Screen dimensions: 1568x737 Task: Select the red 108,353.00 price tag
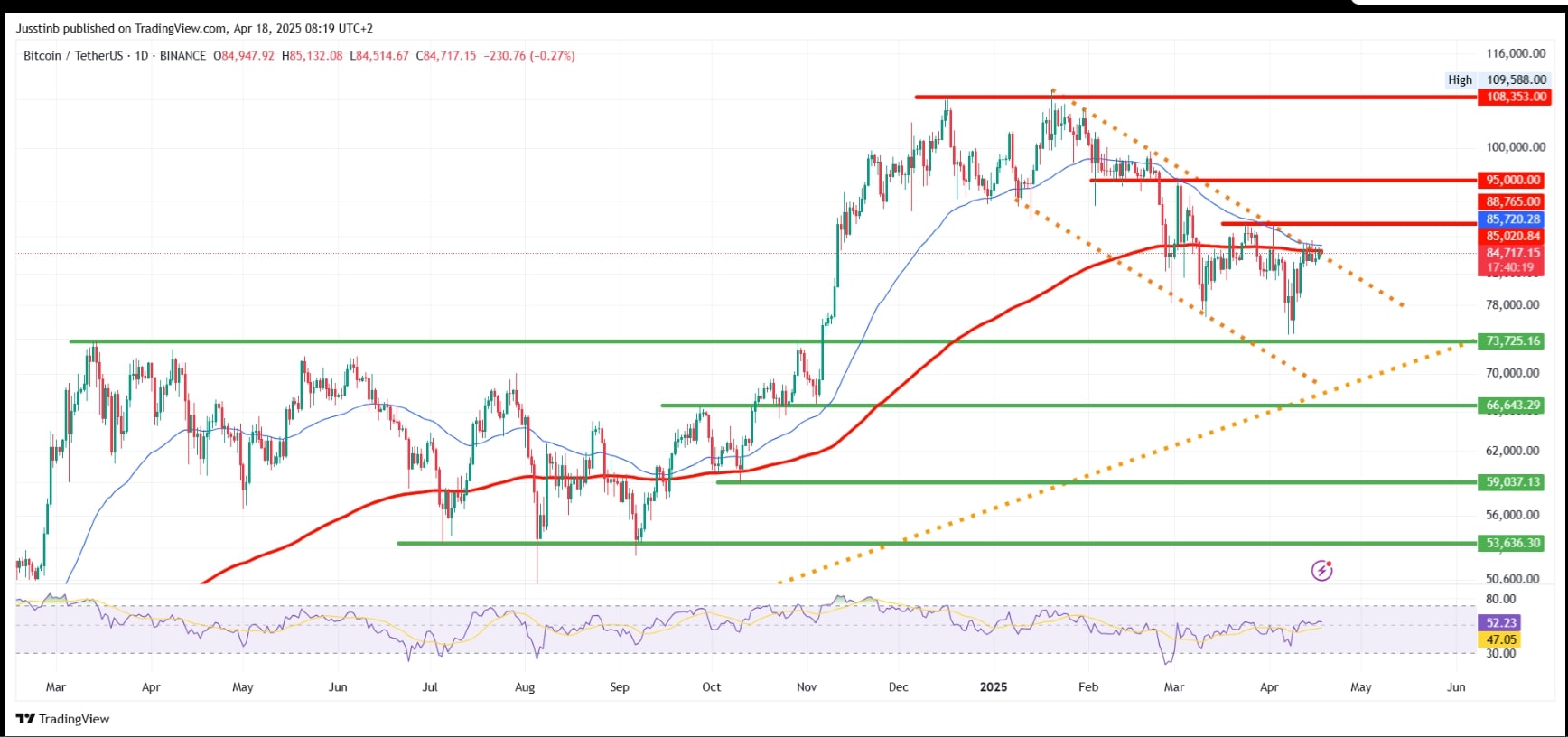tap(1515, 97)
